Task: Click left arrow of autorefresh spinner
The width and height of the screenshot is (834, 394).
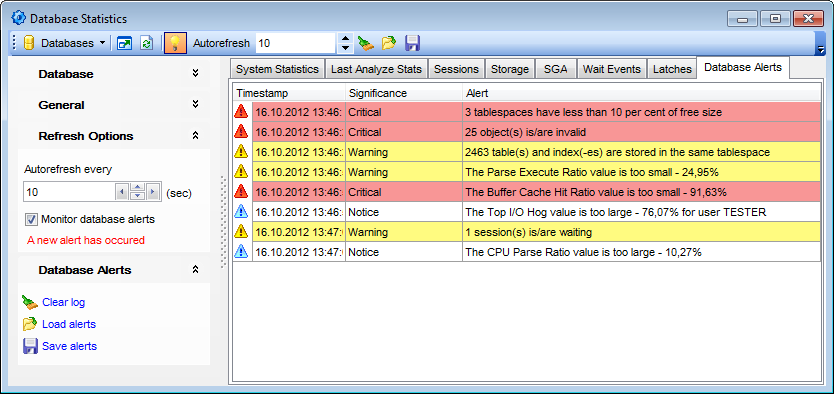Action: [x=122, y=191]
